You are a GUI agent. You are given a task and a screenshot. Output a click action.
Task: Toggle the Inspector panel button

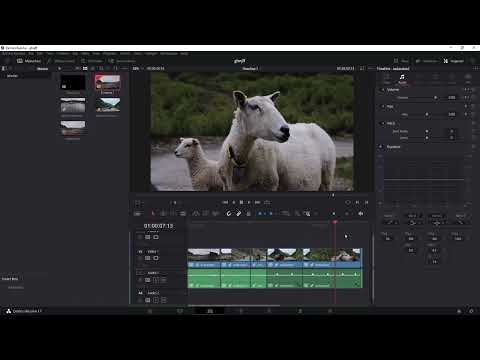tap(453, 61)
